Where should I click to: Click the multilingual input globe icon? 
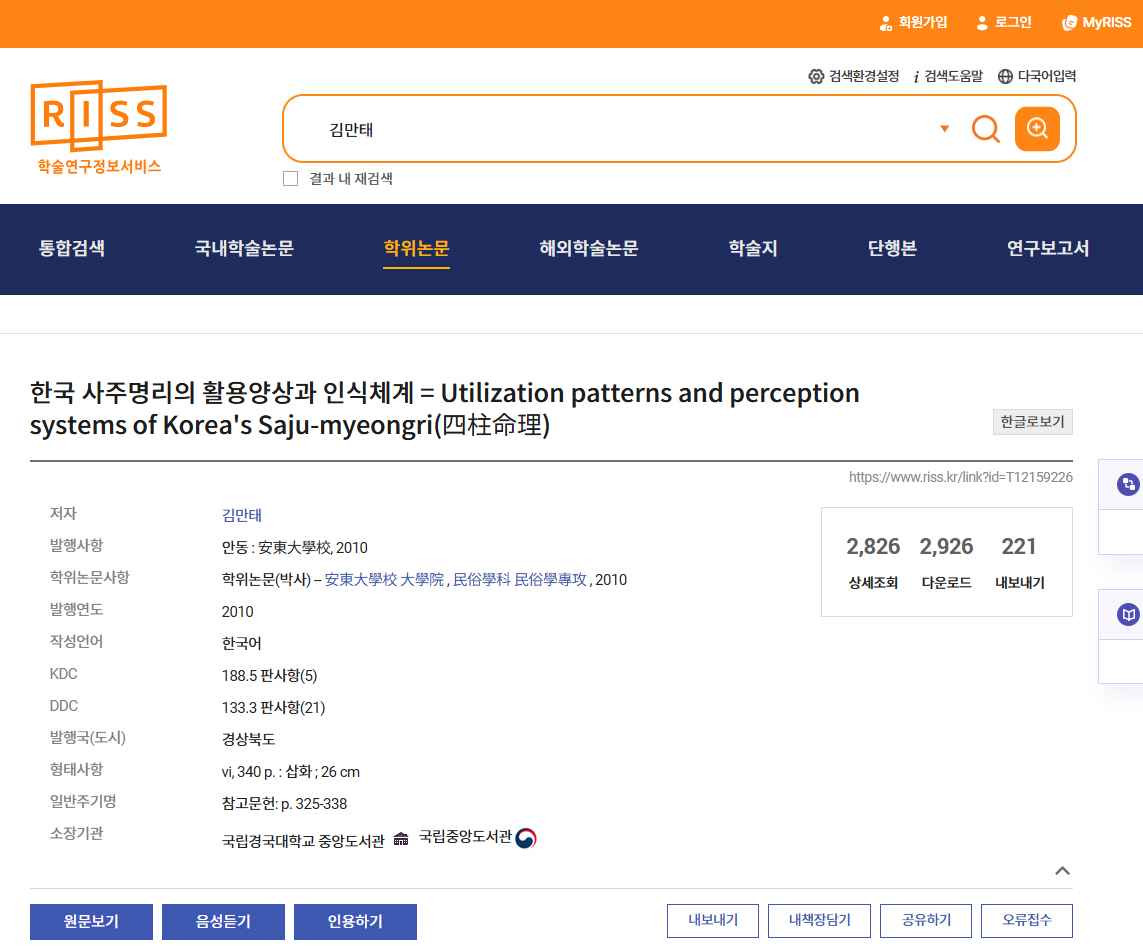tap(1005, 76)
